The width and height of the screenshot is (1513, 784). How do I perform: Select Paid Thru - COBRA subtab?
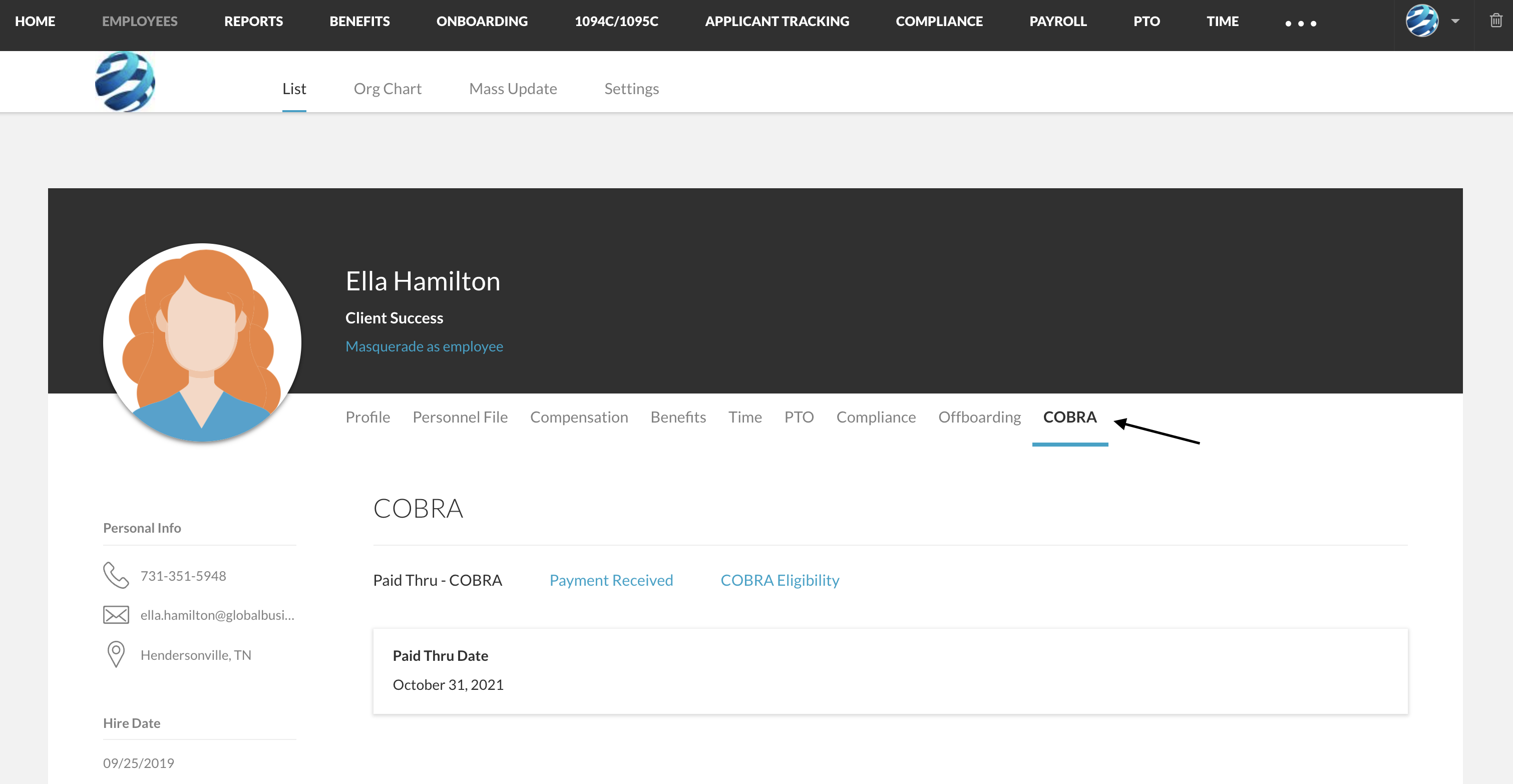tap(438, 580)
